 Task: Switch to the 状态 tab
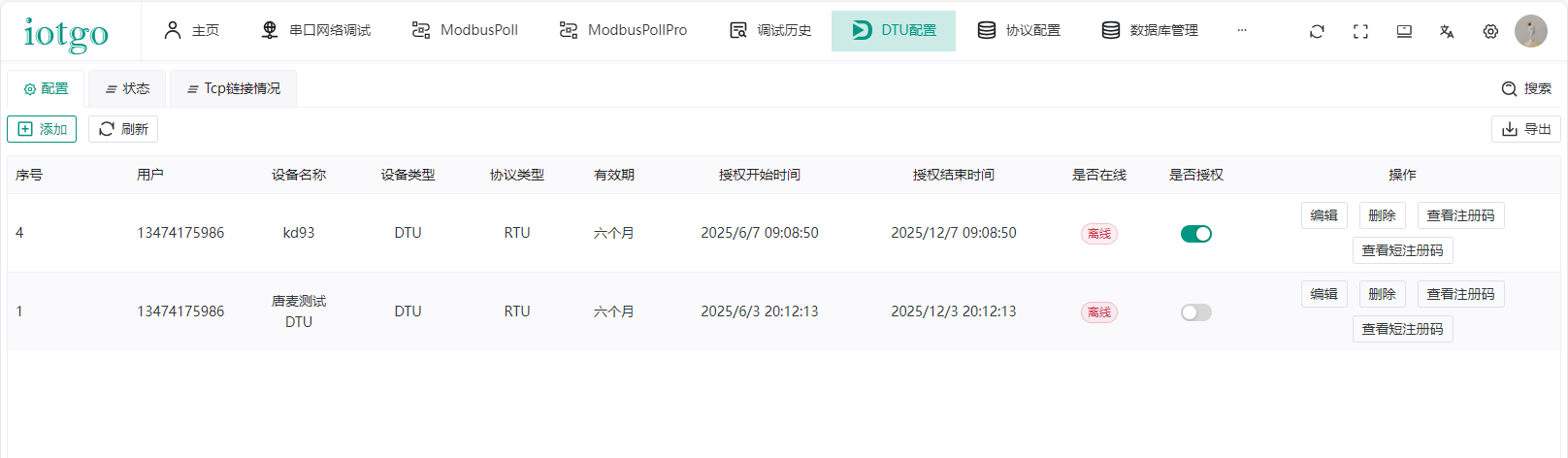click(x=127, y=88)
